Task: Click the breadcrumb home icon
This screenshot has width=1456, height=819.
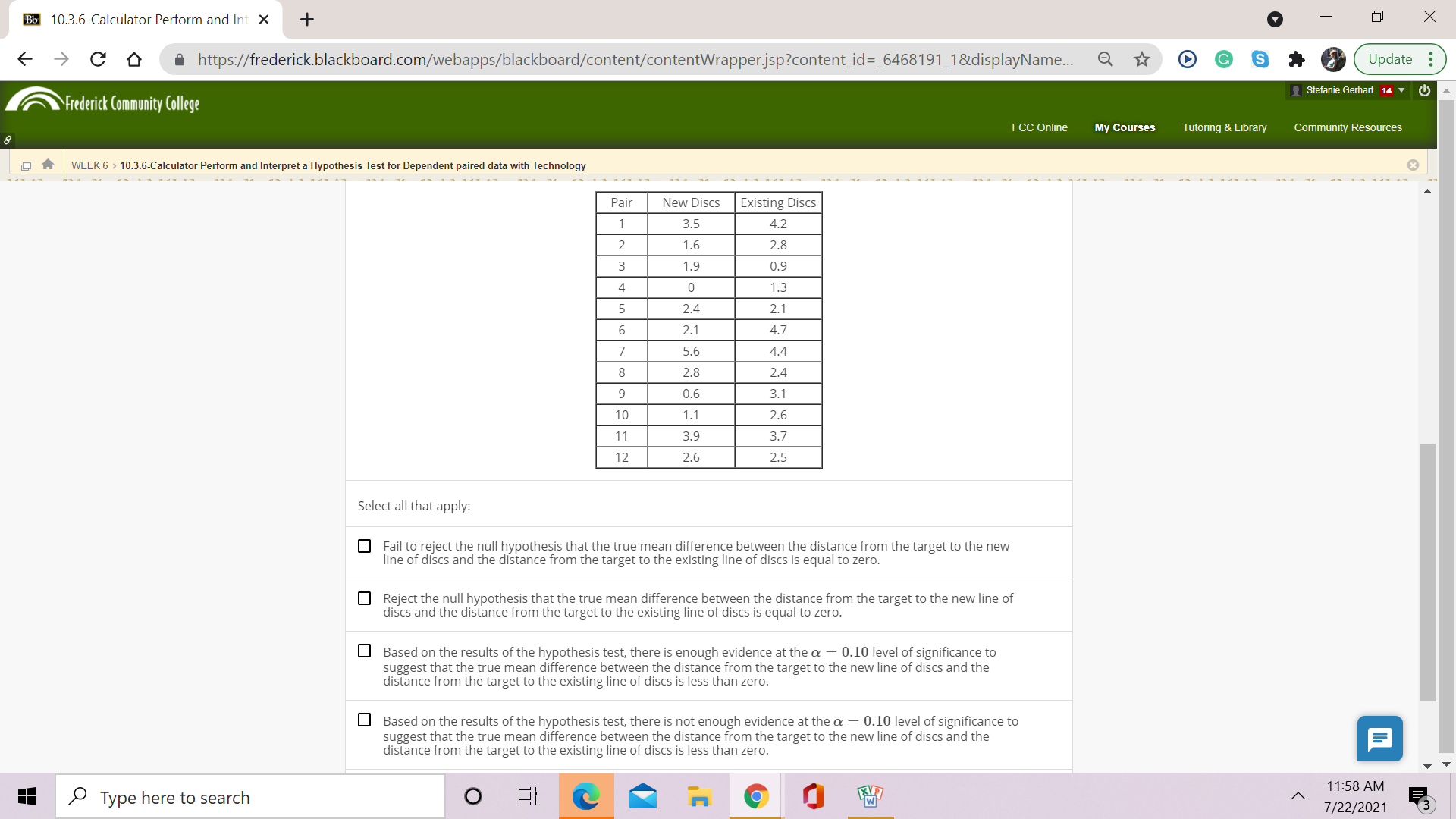Action: point(47,165)
